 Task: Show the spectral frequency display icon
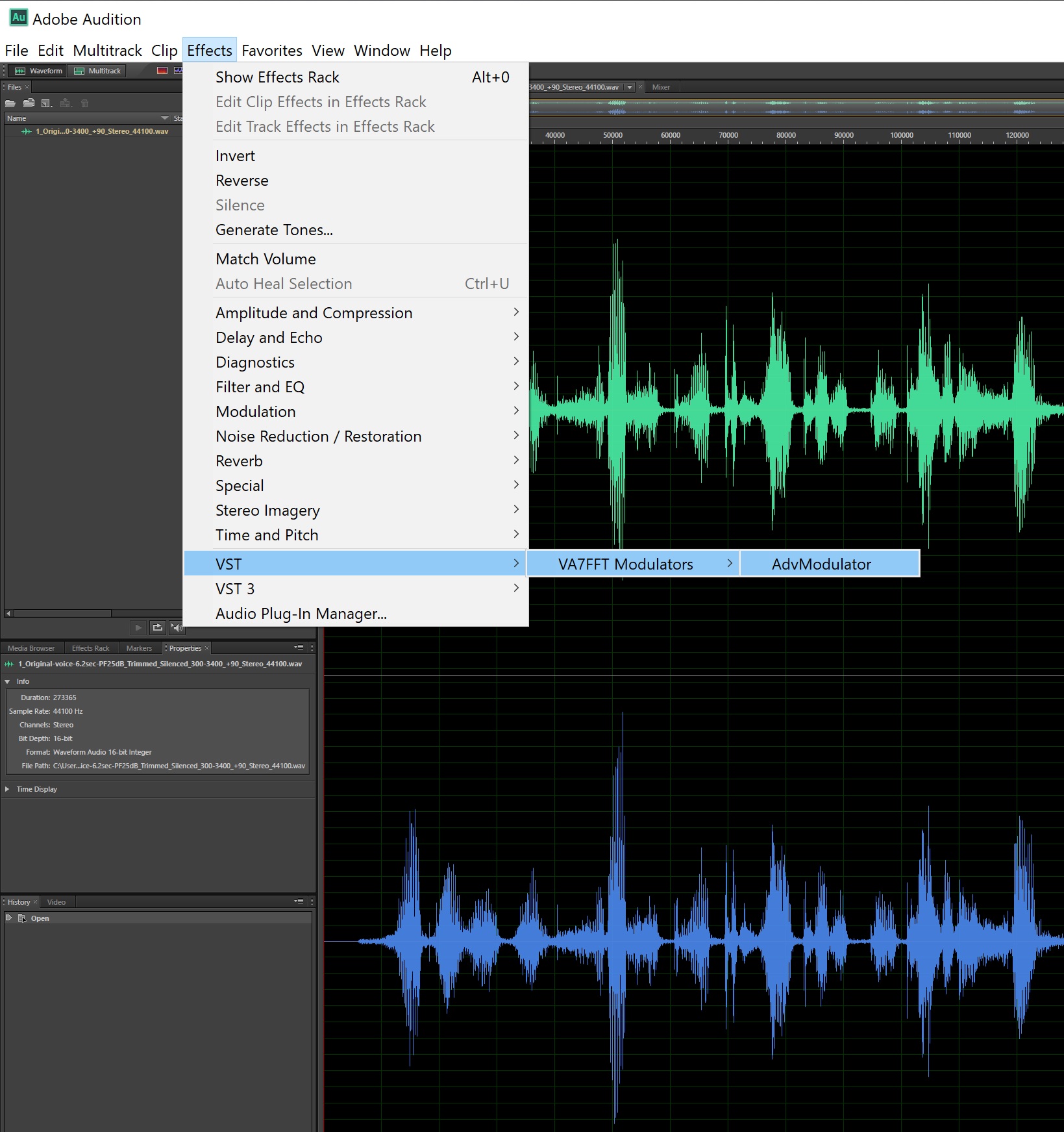[x=162, y=71]
